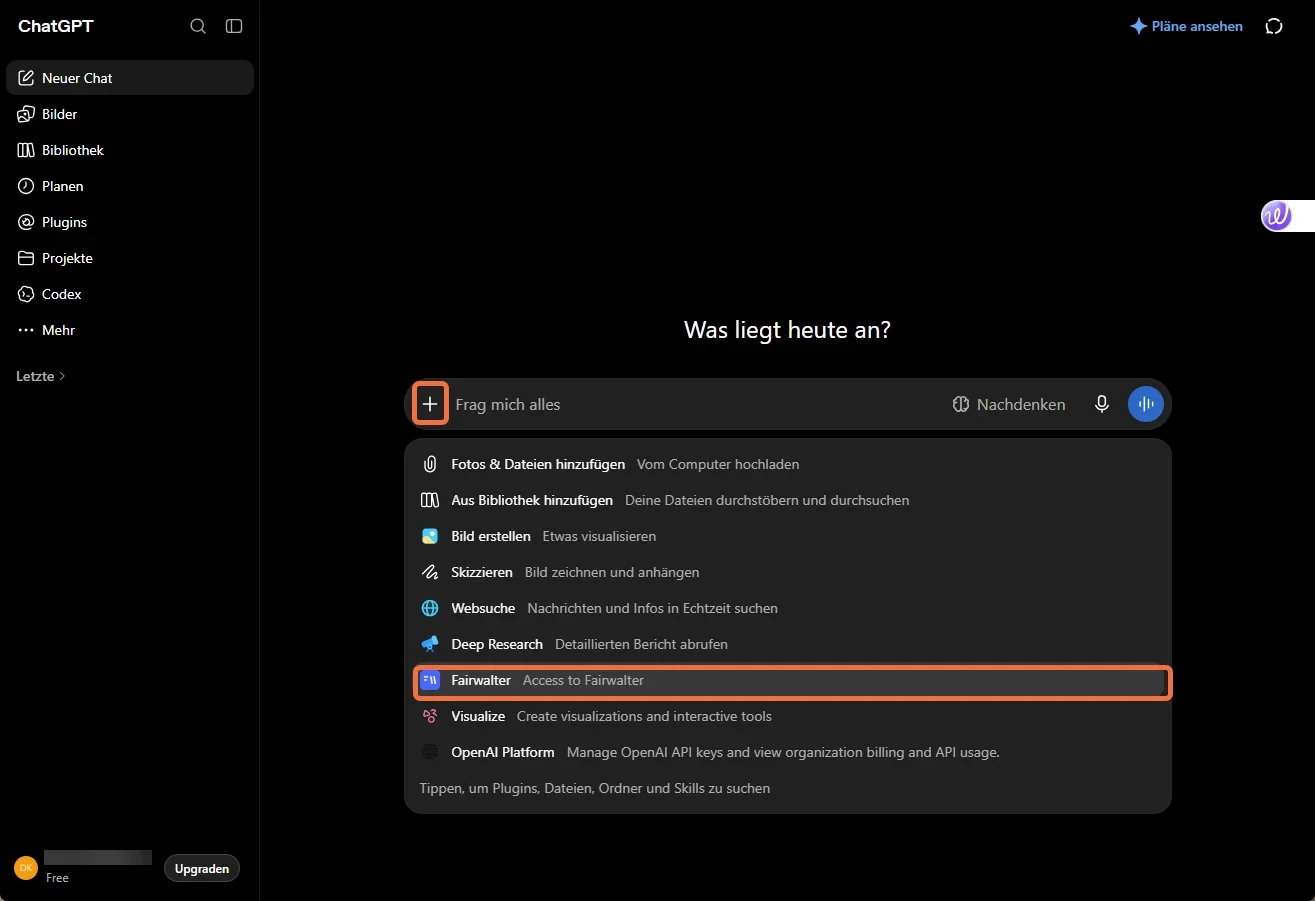The image size is (1315, 901).
Task: Click the paperclip icon for adding files
Action: [430, 464]
